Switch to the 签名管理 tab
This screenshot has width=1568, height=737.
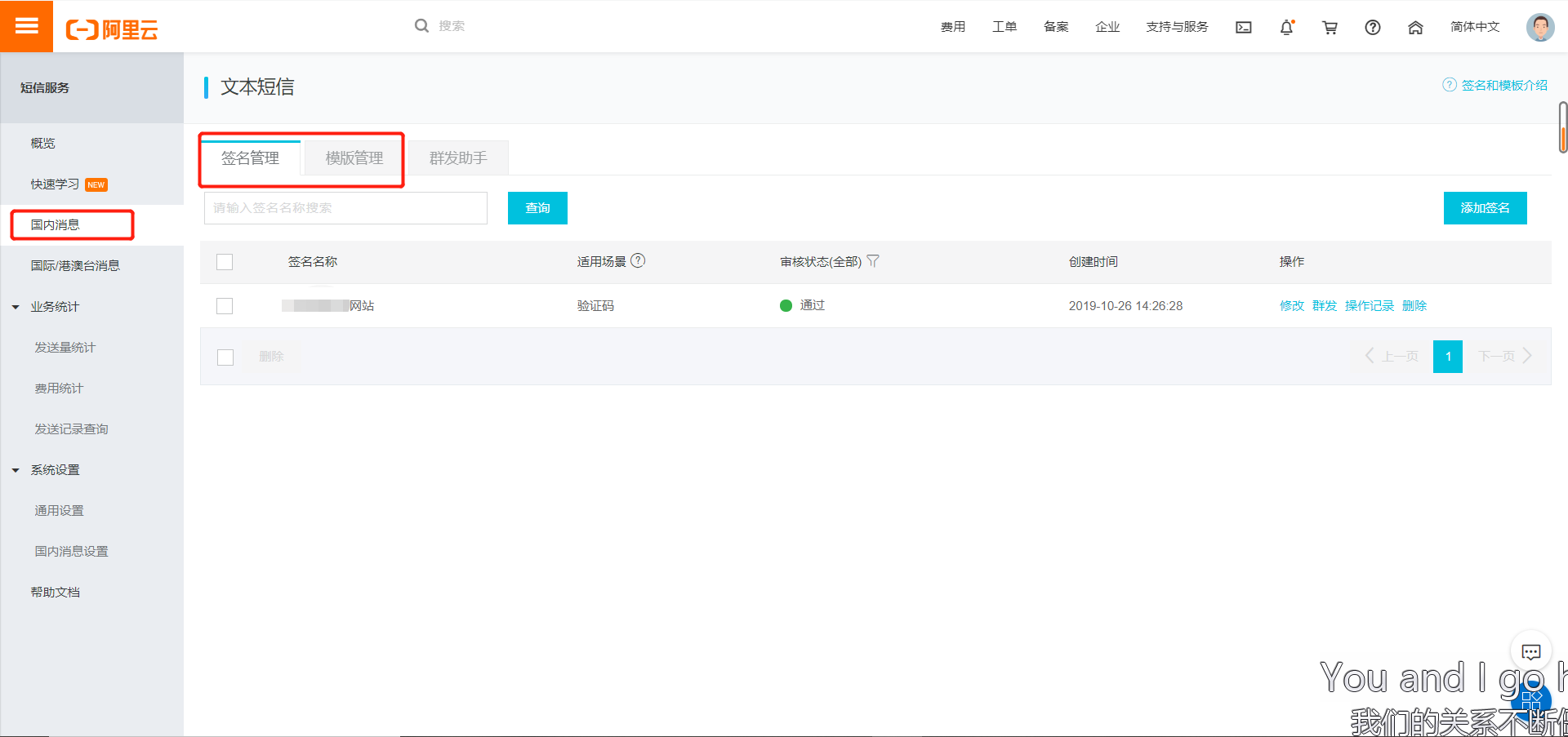pos(251,158)
